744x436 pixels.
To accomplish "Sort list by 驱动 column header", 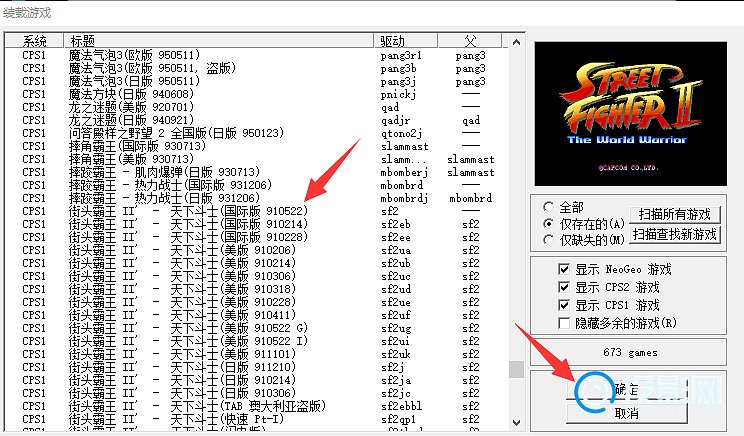I will point(406,41).
